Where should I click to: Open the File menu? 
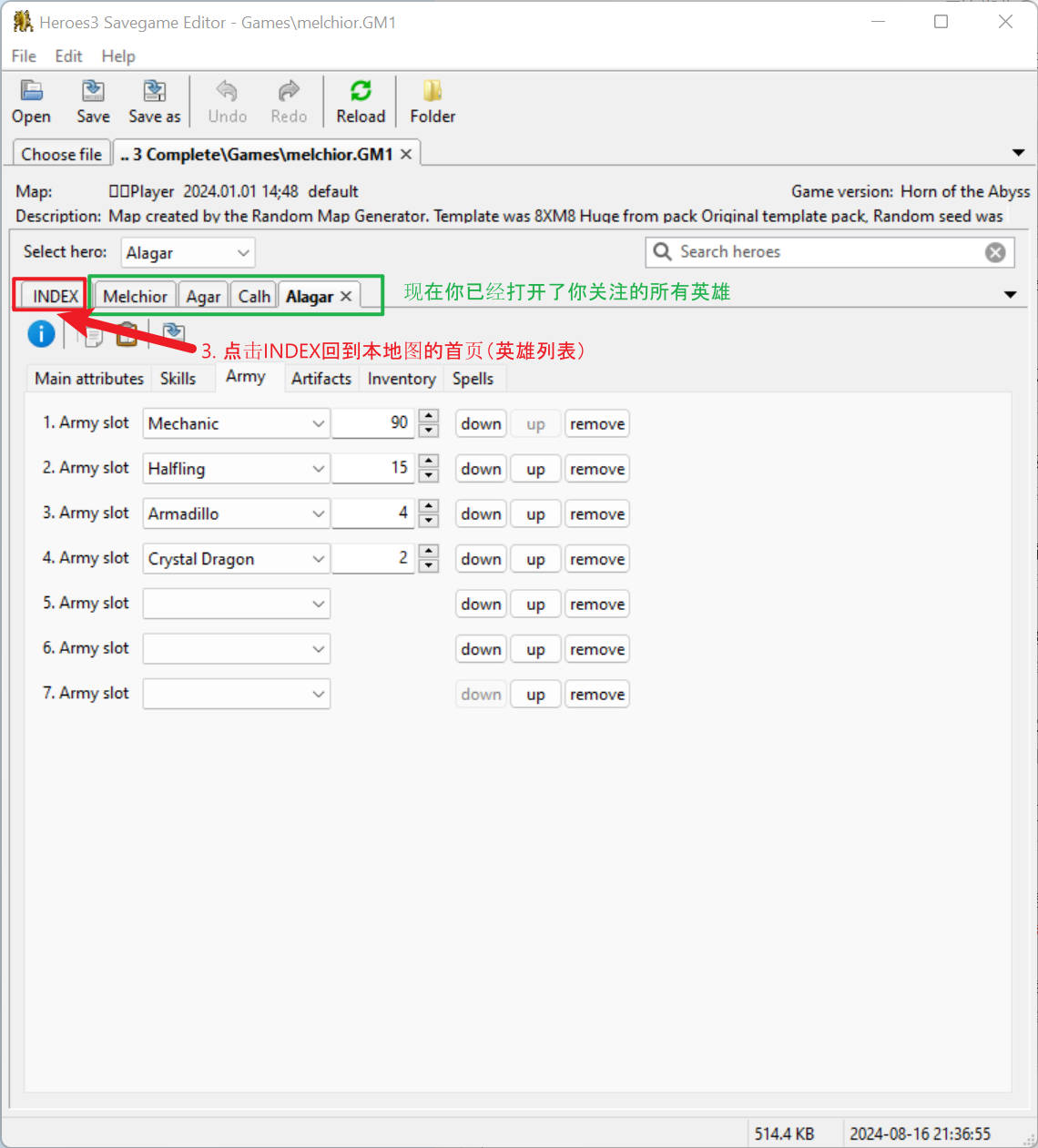pyautogui.click(x=24, y=56)
